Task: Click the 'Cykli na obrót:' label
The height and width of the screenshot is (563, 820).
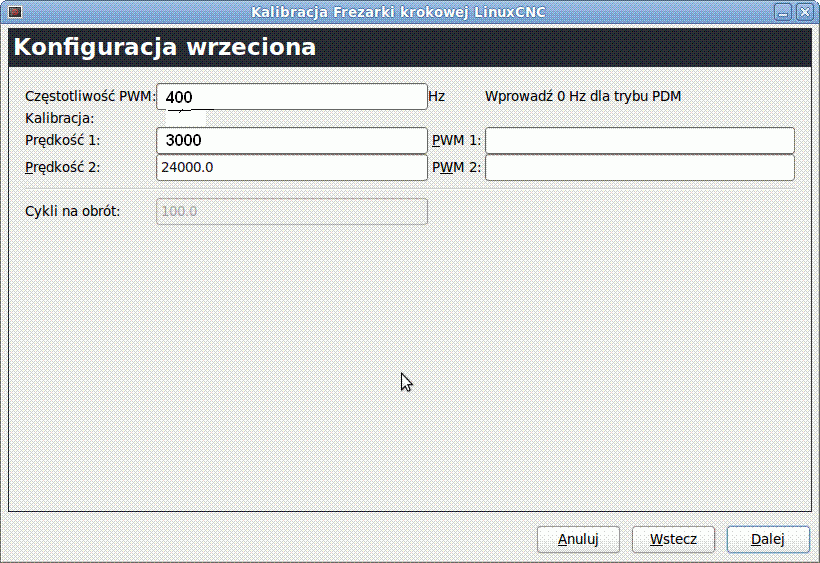Action: point(73,211)
